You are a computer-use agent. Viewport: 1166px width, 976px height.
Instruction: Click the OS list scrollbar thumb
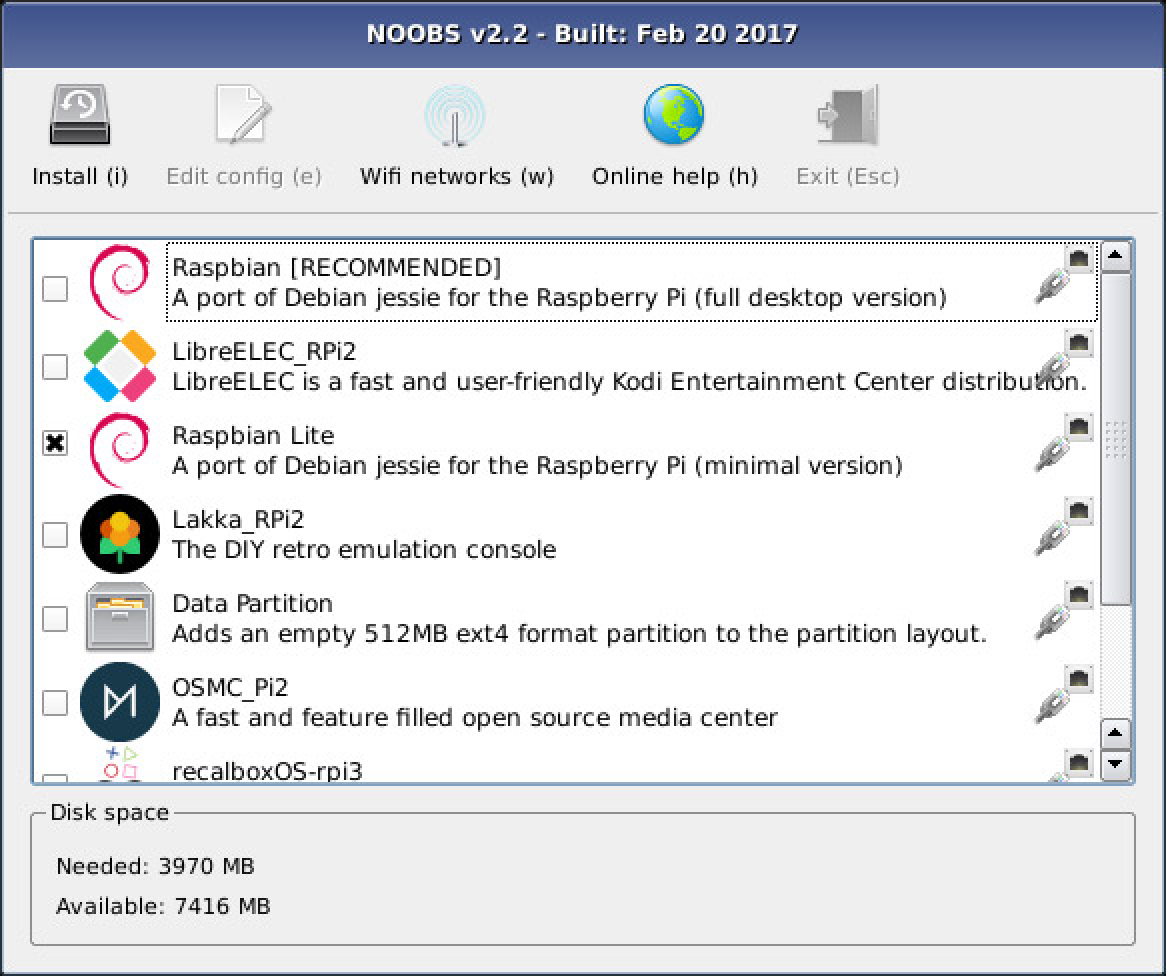pos(1115,439)
